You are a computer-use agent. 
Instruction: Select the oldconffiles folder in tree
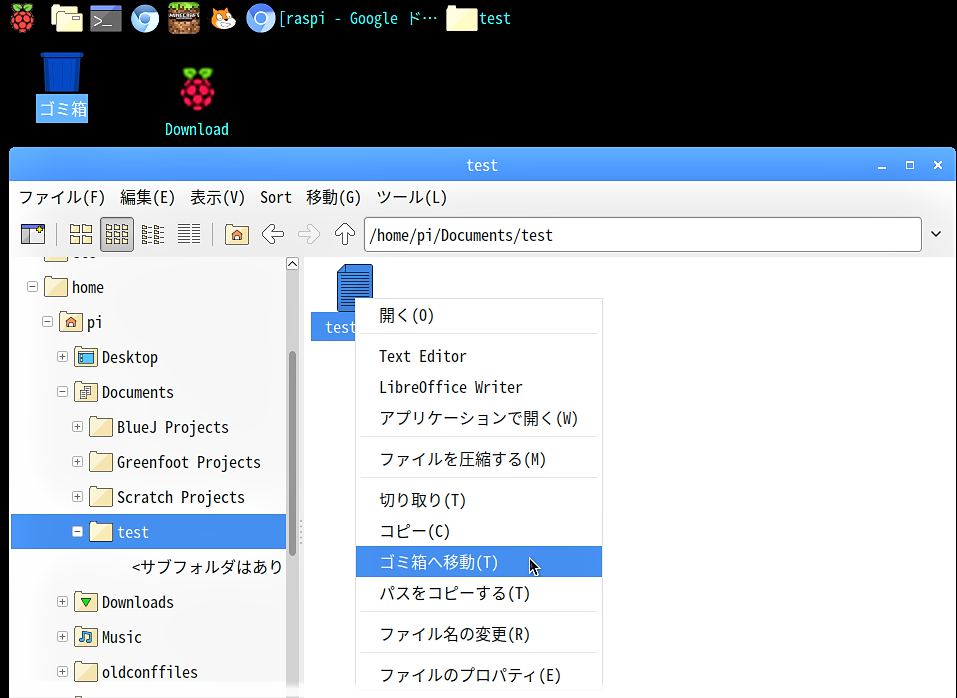(136, 672)
